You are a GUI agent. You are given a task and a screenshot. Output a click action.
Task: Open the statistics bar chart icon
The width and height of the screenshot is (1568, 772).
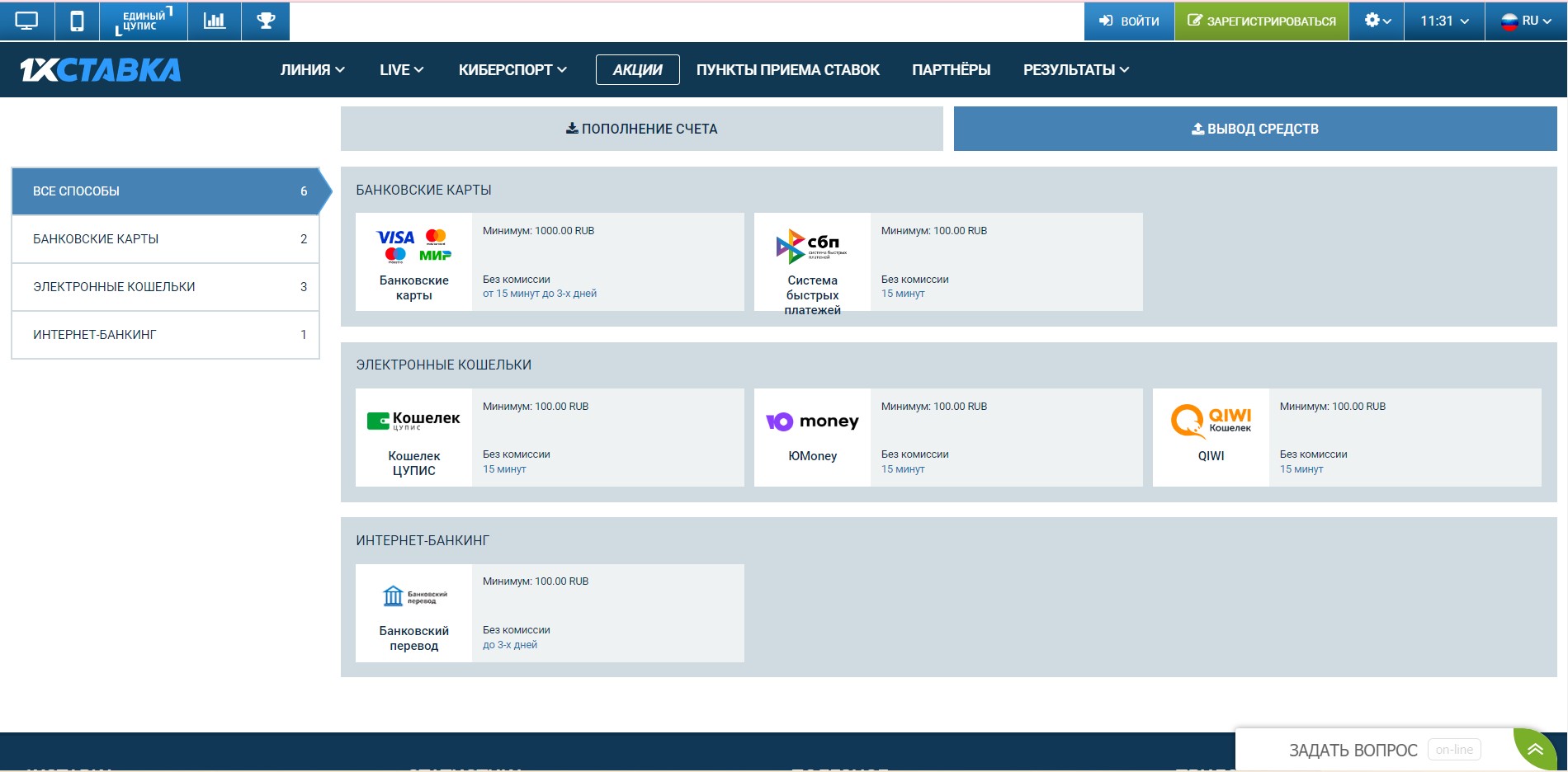click(x=215, y=21)
